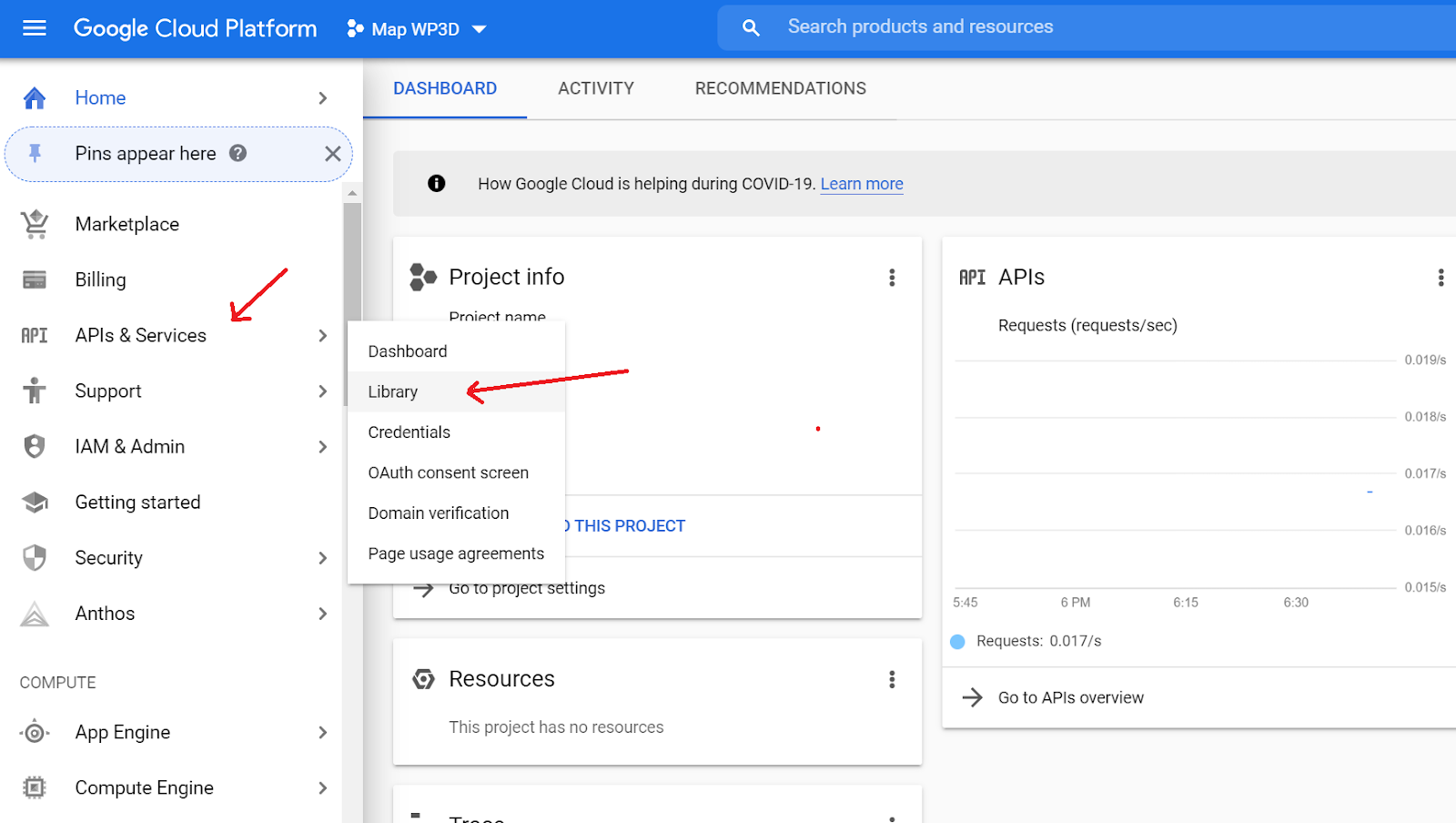Switch to the DASHBOARD tab
This screenshot has width=1456, height=823.
tap(445, 88)
